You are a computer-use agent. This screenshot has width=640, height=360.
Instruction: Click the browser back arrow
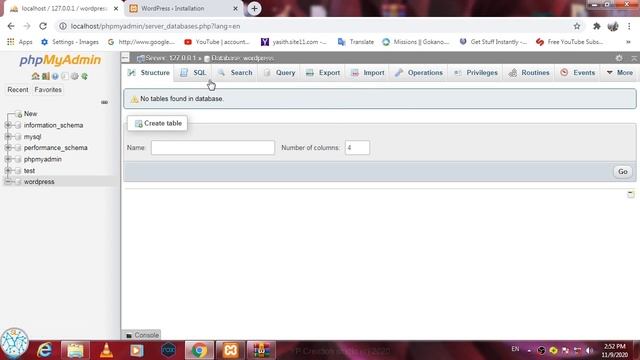pos(11,26)
